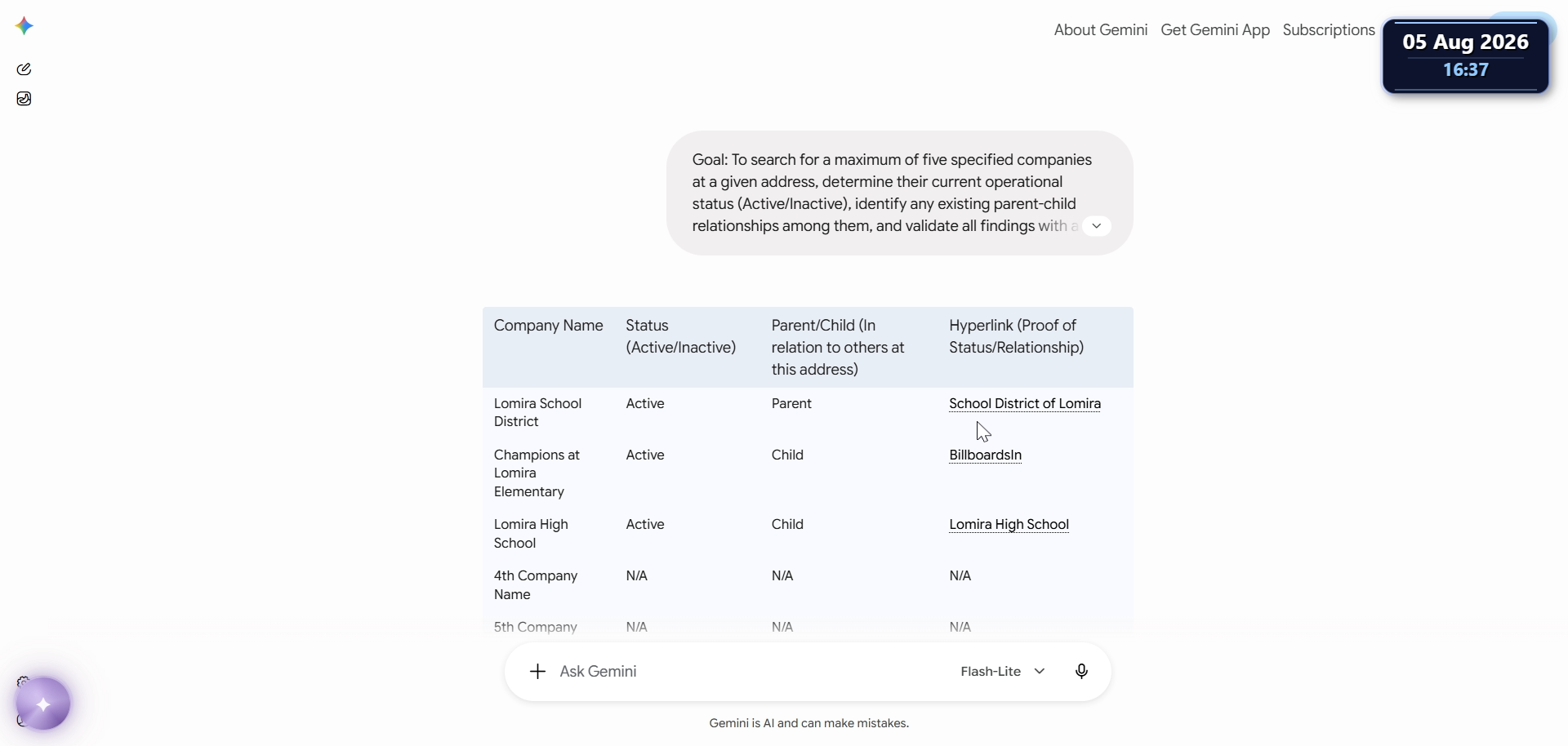This screenshot has height=746, width=1568.
Task: Open the Lomira High School hyperlink
Action: 1009,524
